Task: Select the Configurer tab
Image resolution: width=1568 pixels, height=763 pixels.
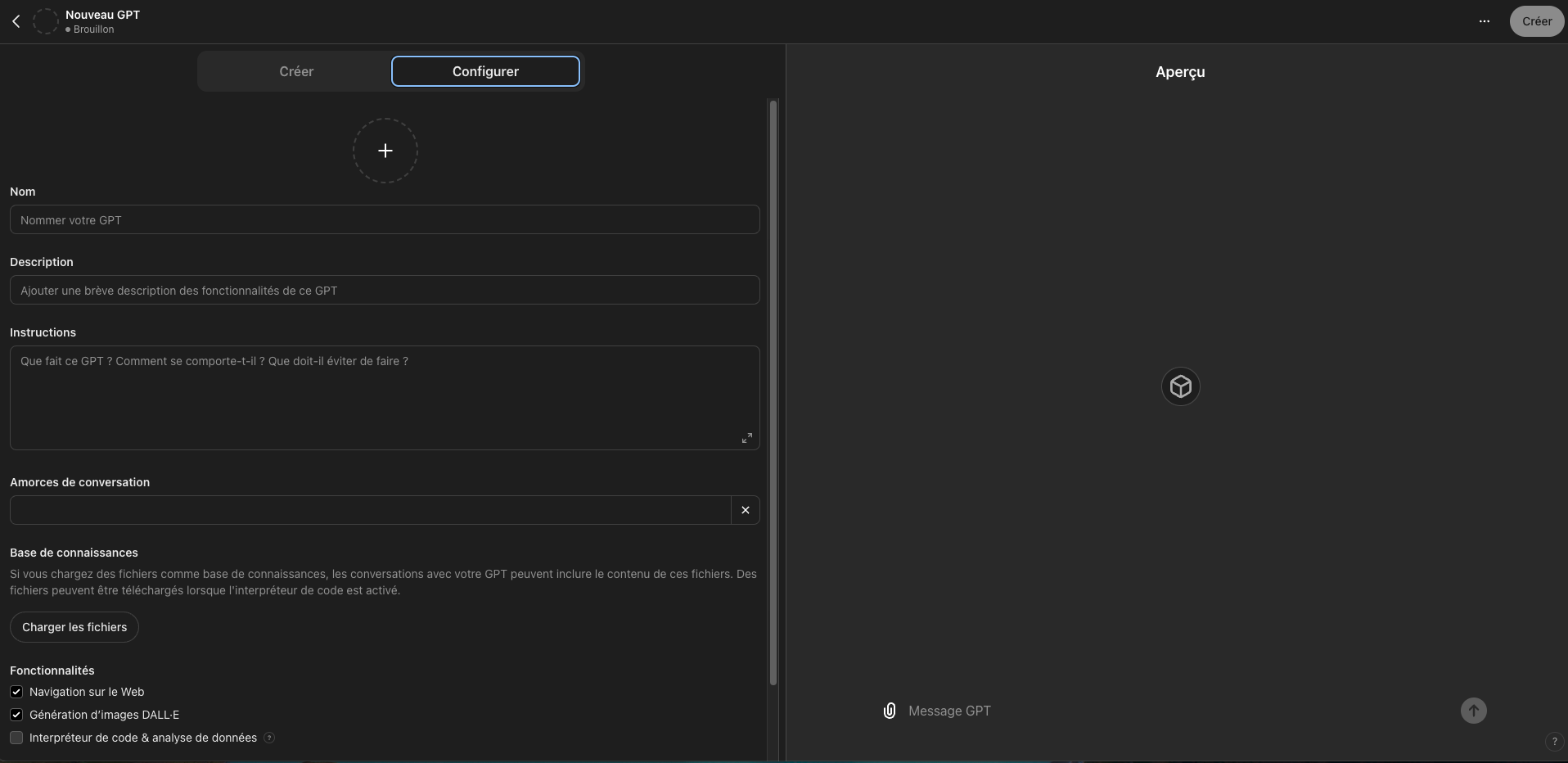Action: pos(485,71)
